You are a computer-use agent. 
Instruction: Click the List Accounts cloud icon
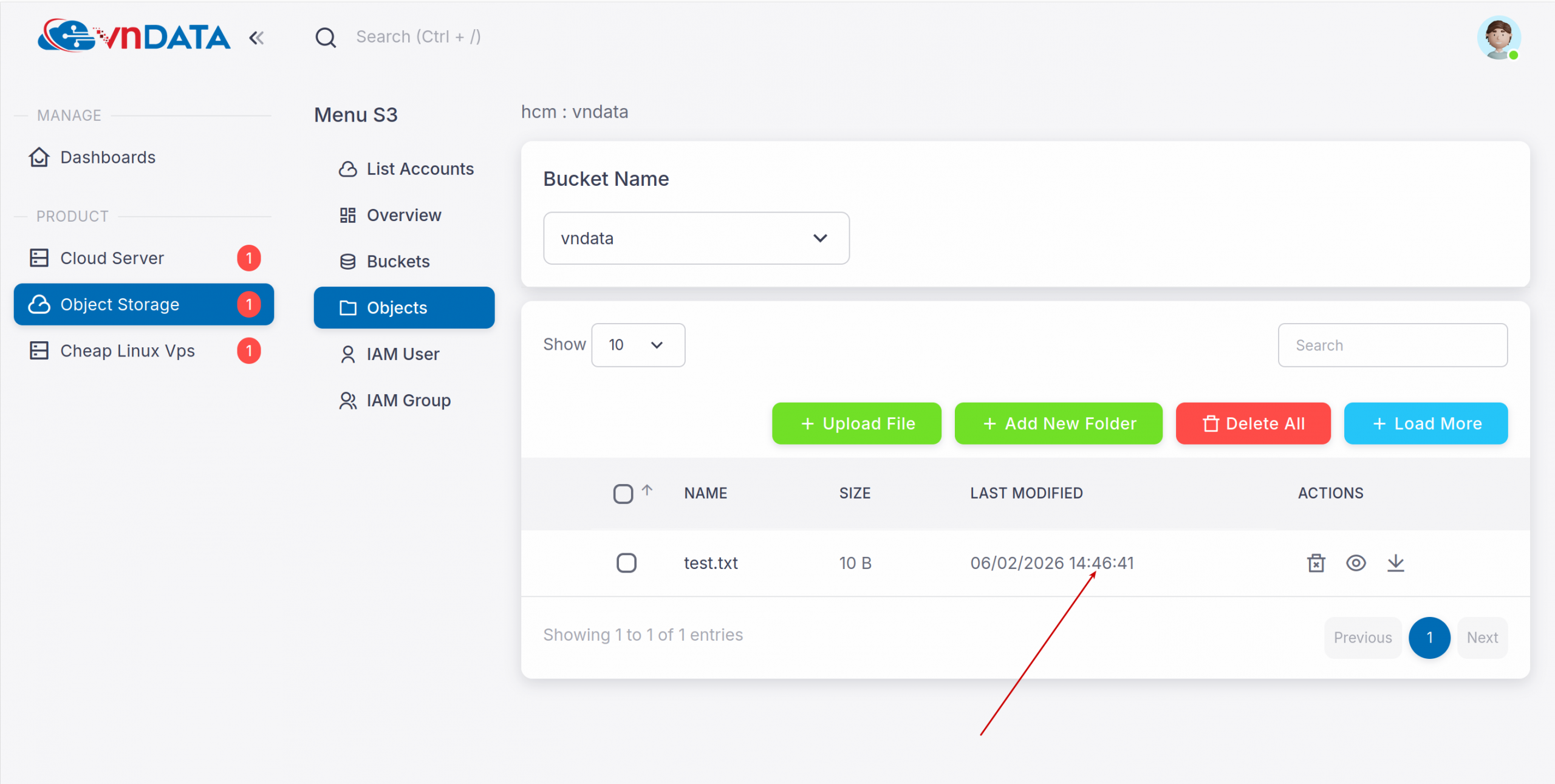pos(347,169)
